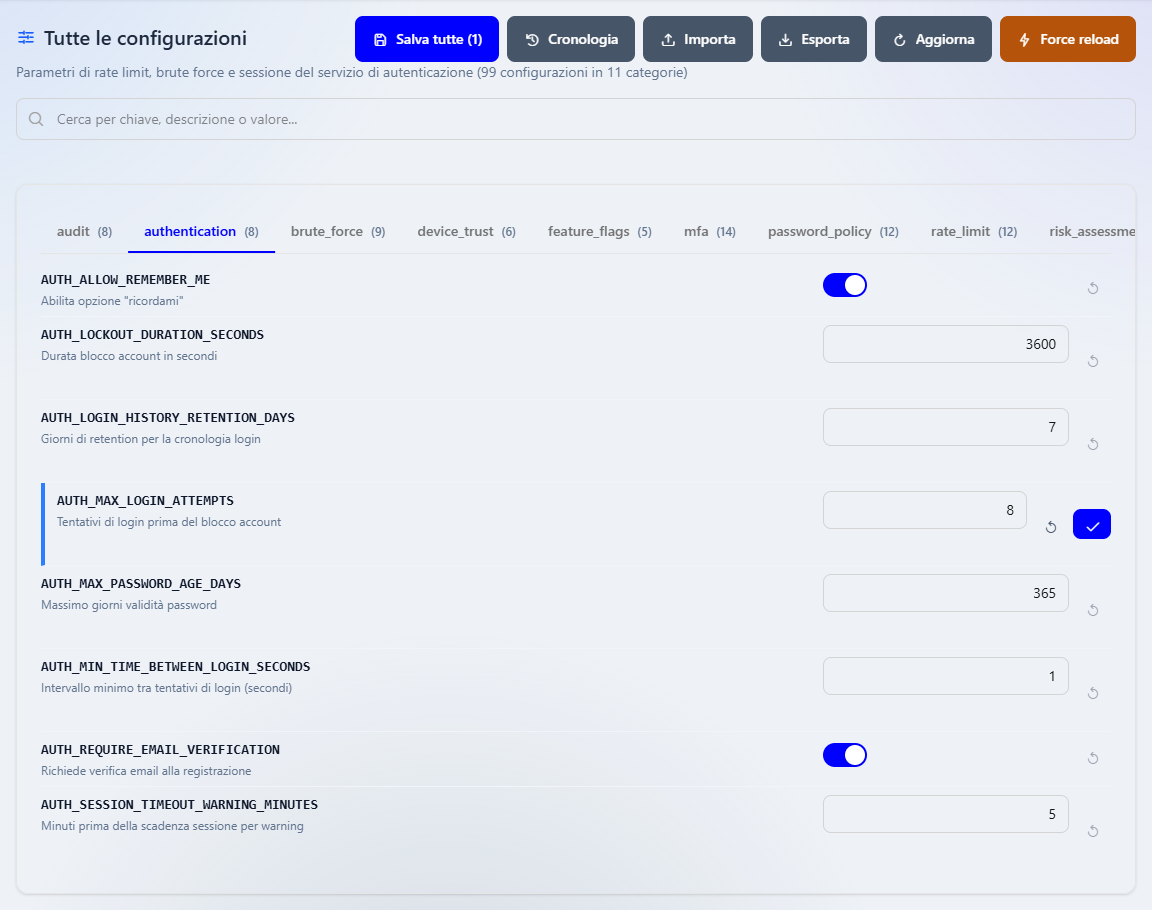1152x910 pixels.
Task: Open the device_trust tab
Action: point(467,231)
